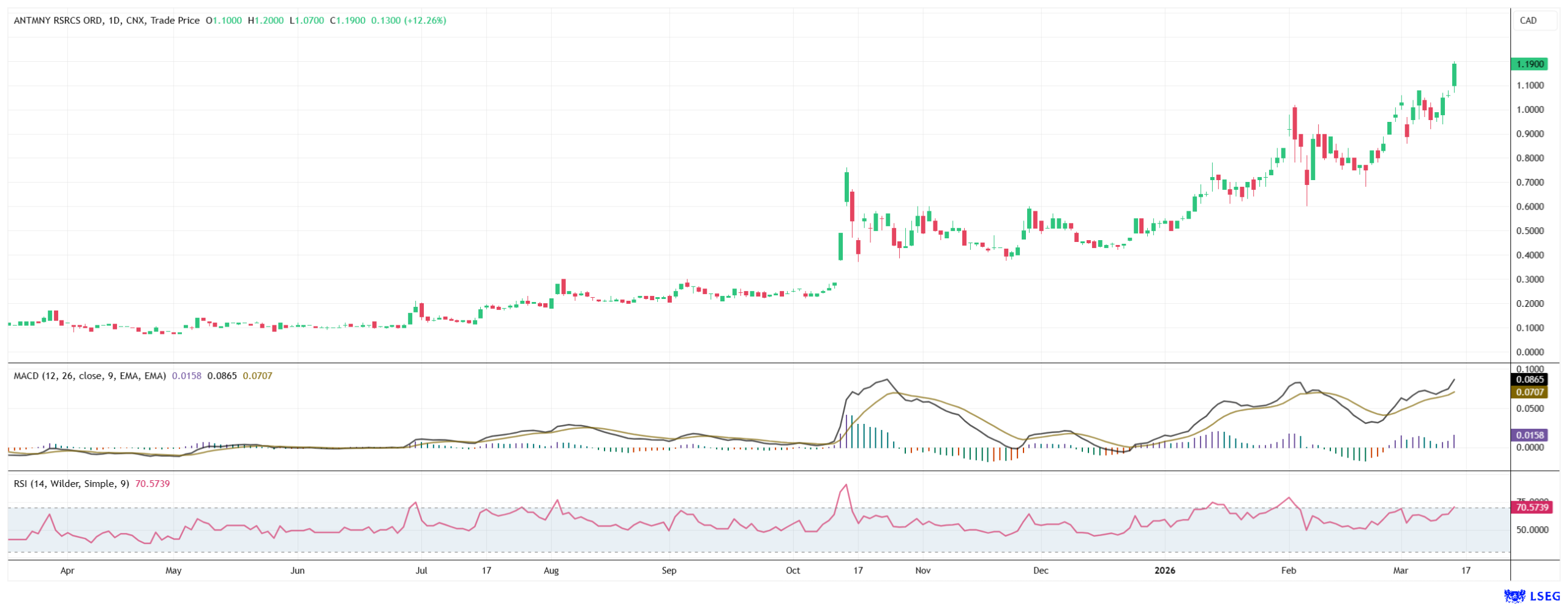1568x604 pixels.
Task: Click the ANTMNY RSRCS ORD symbol title
Action: click(x=58, y=20)
